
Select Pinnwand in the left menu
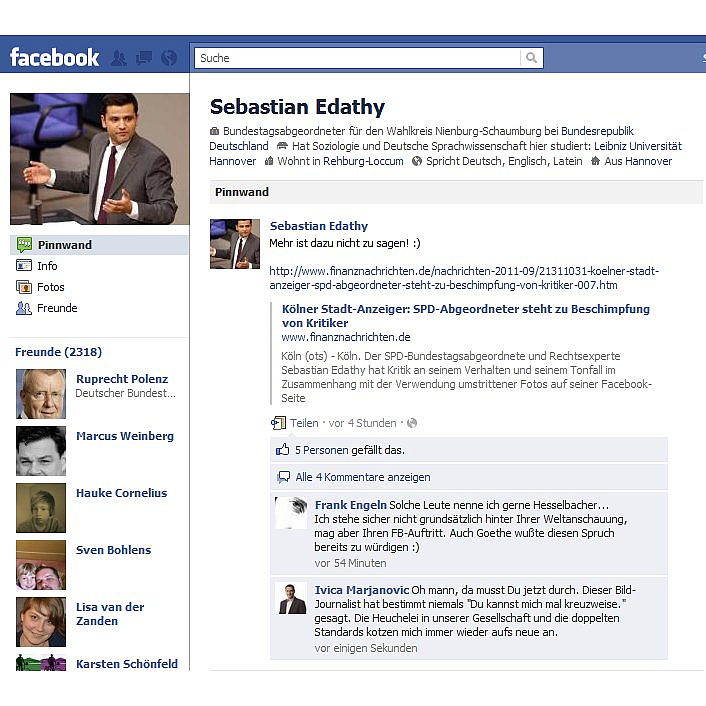tap(99, 245)
